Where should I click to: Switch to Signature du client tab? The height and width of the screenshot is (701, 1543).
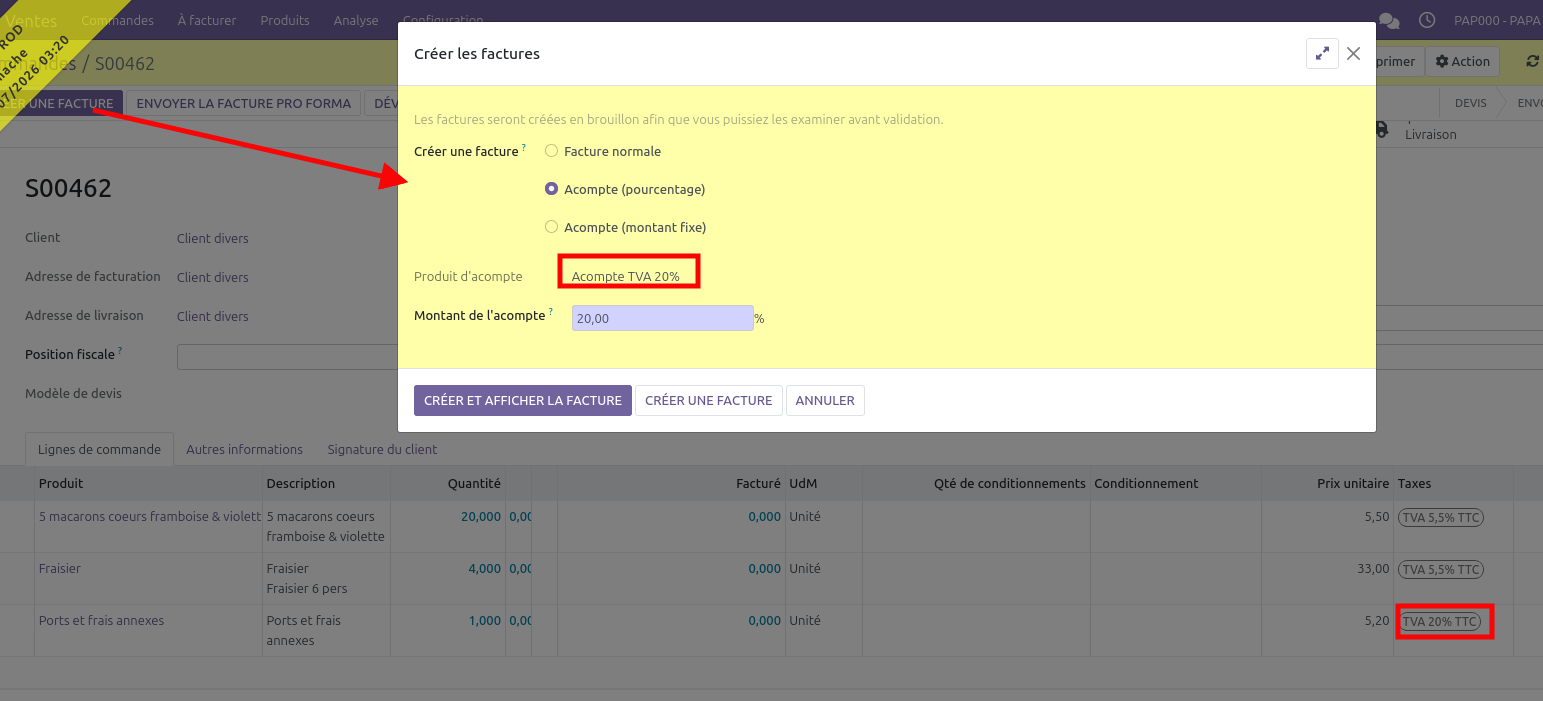tap(382, 449)
